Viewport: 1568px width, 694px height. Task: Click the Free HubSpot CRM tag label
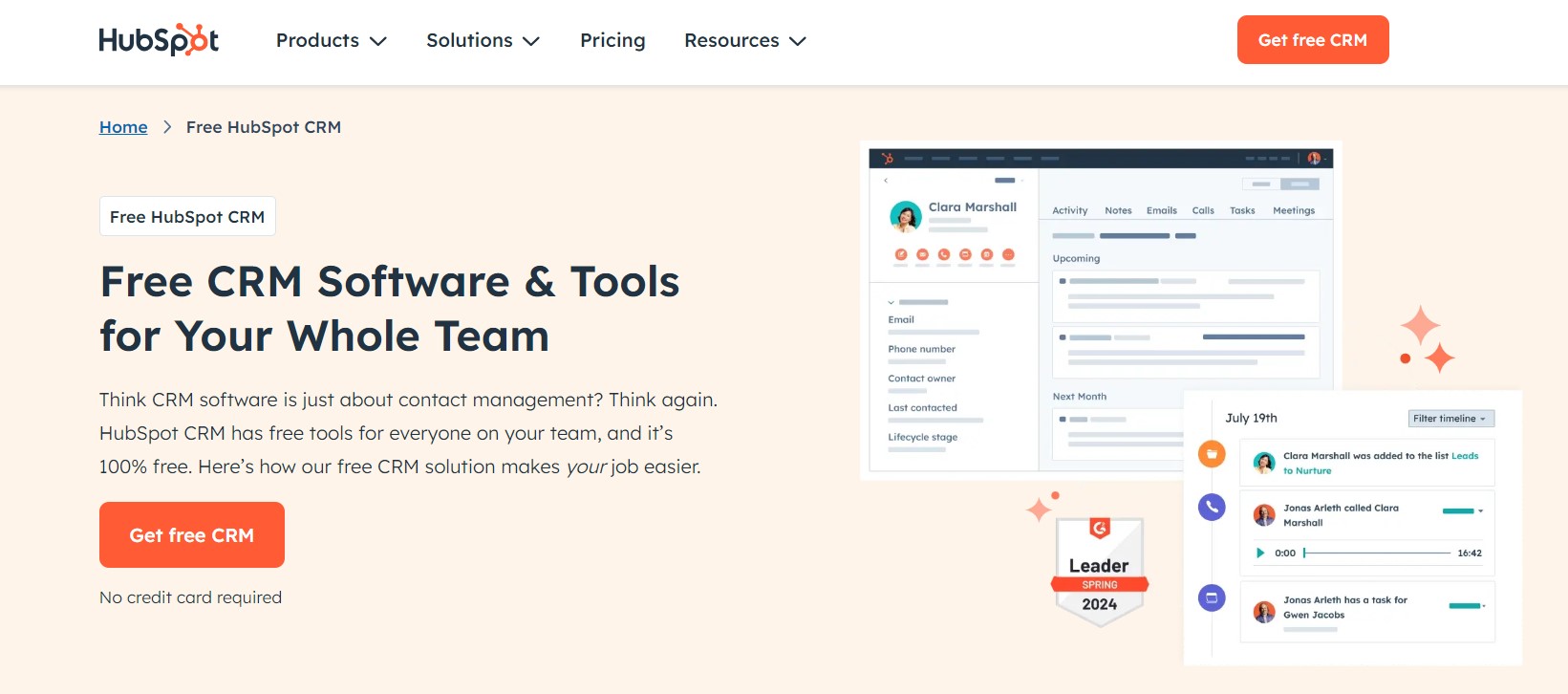(187, 217)
